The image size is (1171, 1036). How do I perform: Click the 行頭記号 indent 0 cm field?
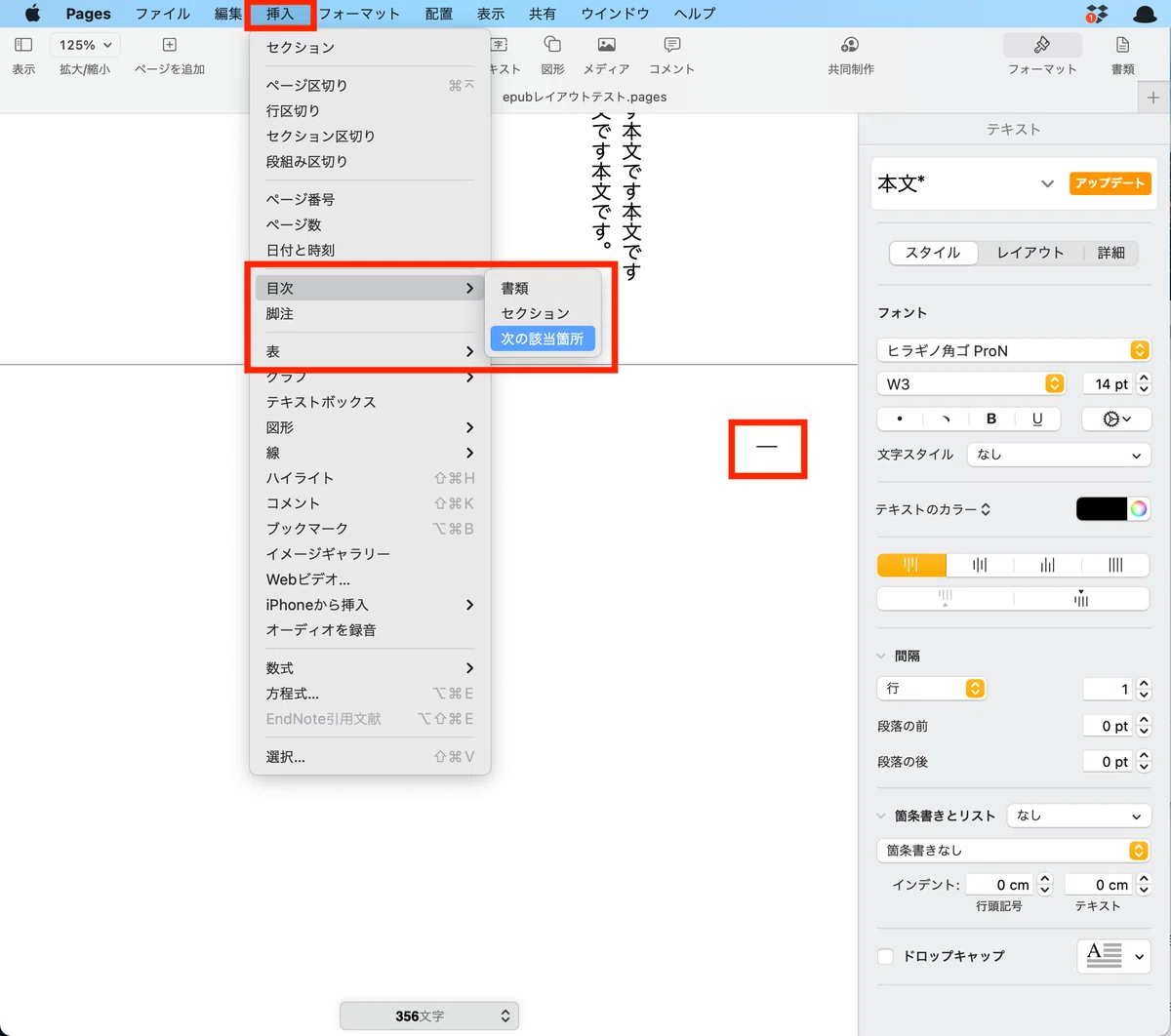point(999,885)
